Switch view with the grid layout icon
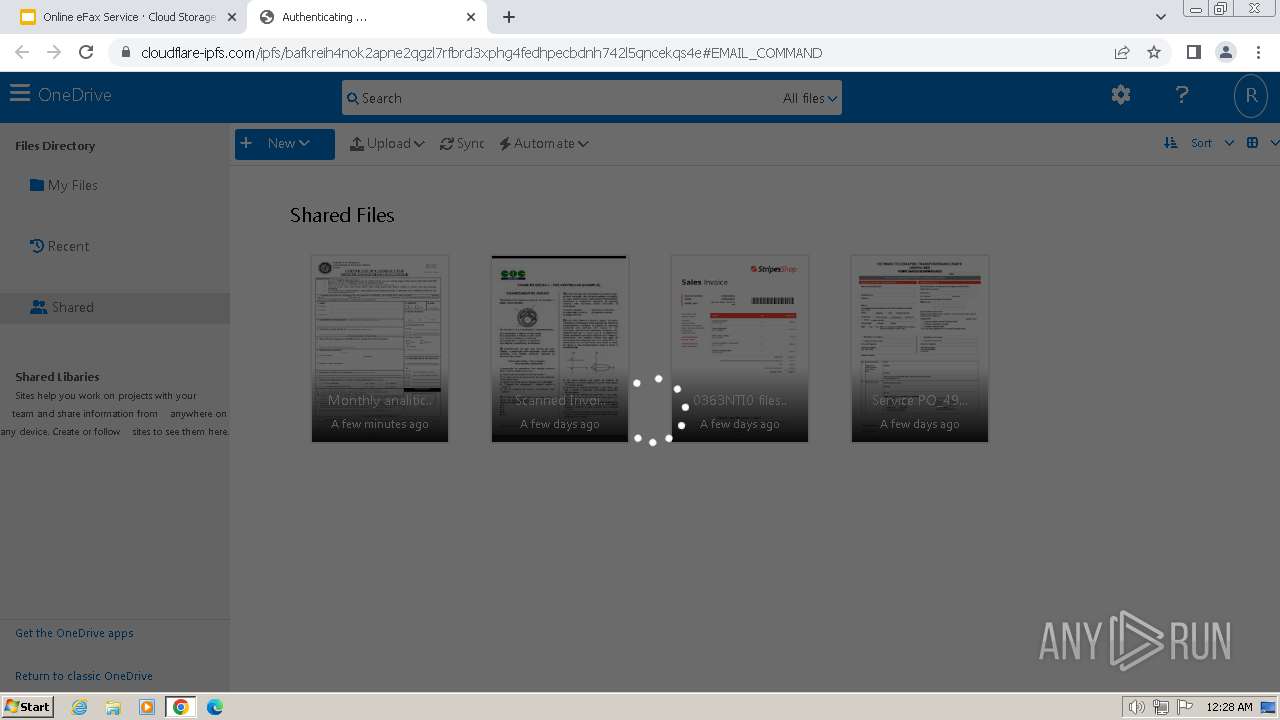The height and width of the screenshot is (720, 1280). coord(1252,143)
